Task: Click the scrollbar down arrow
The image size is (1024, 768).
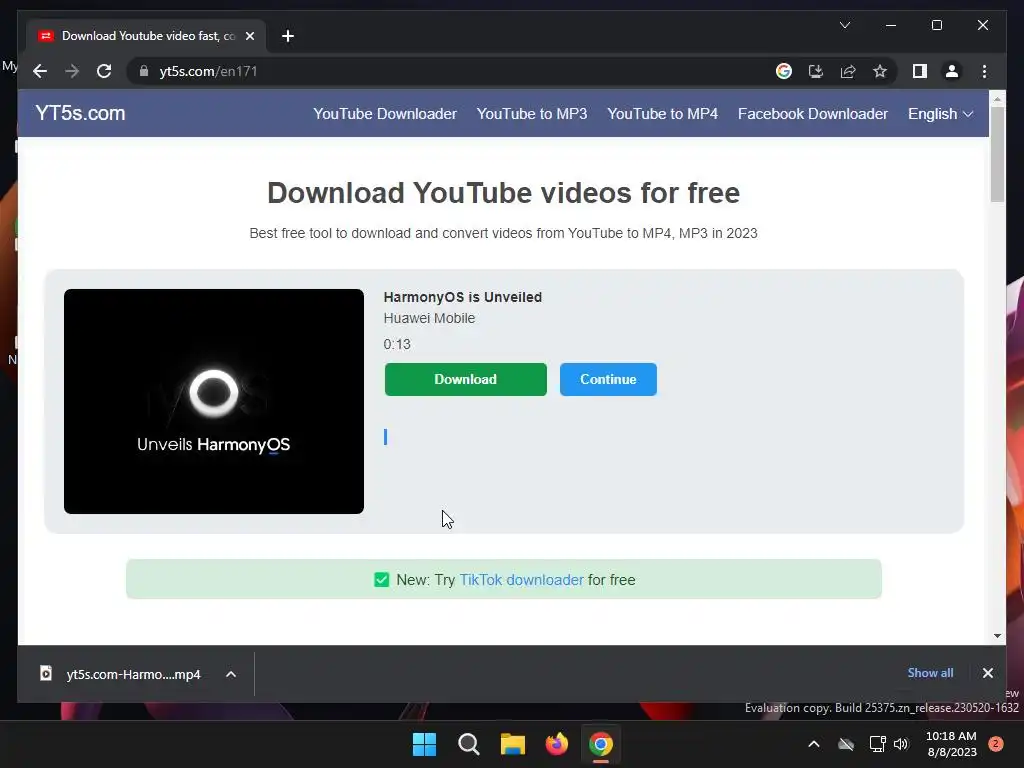Action: coord(997,635)
